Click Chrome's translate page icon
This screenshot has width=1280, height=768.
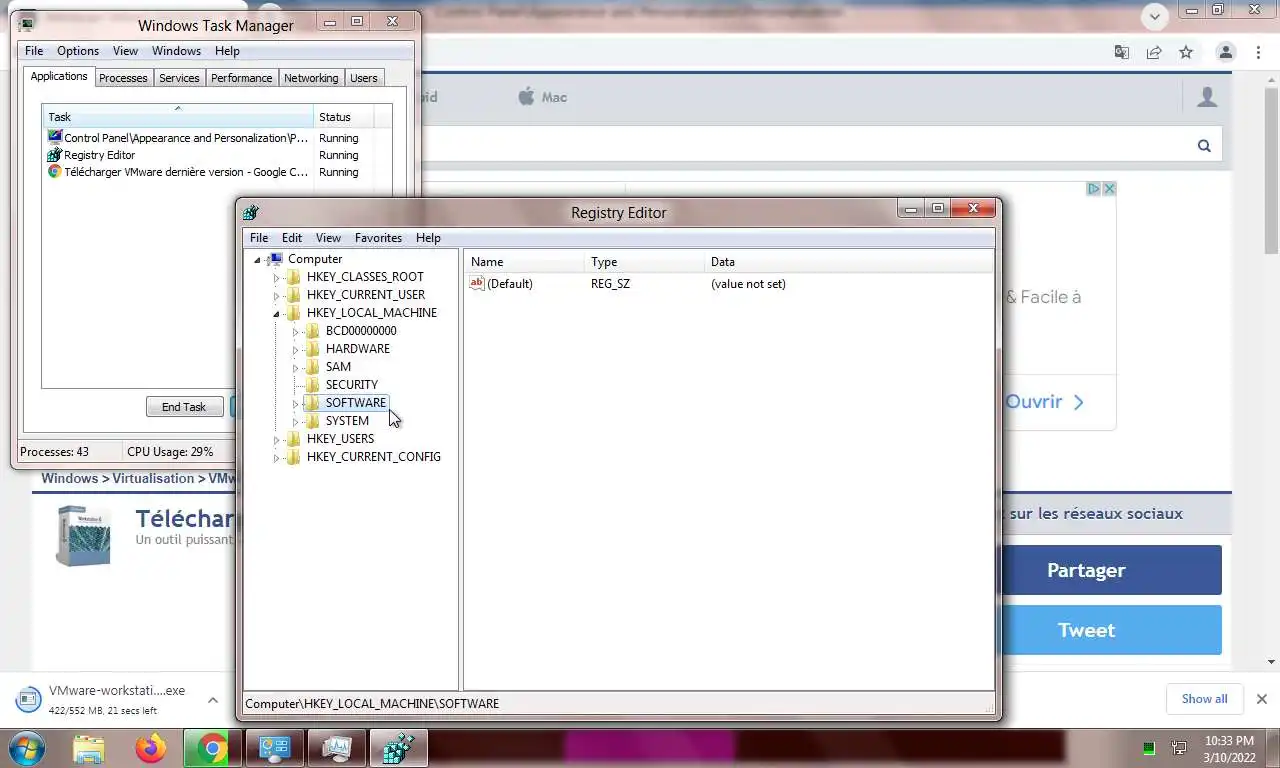click(x=1122, y=52)
